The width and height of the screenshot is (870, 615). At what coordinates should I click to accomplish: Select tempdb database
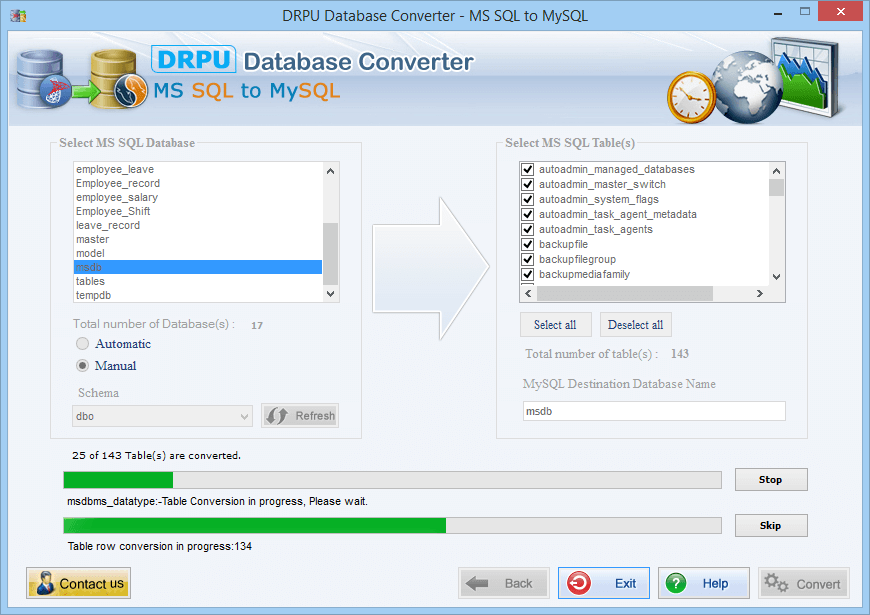point(198,295)
